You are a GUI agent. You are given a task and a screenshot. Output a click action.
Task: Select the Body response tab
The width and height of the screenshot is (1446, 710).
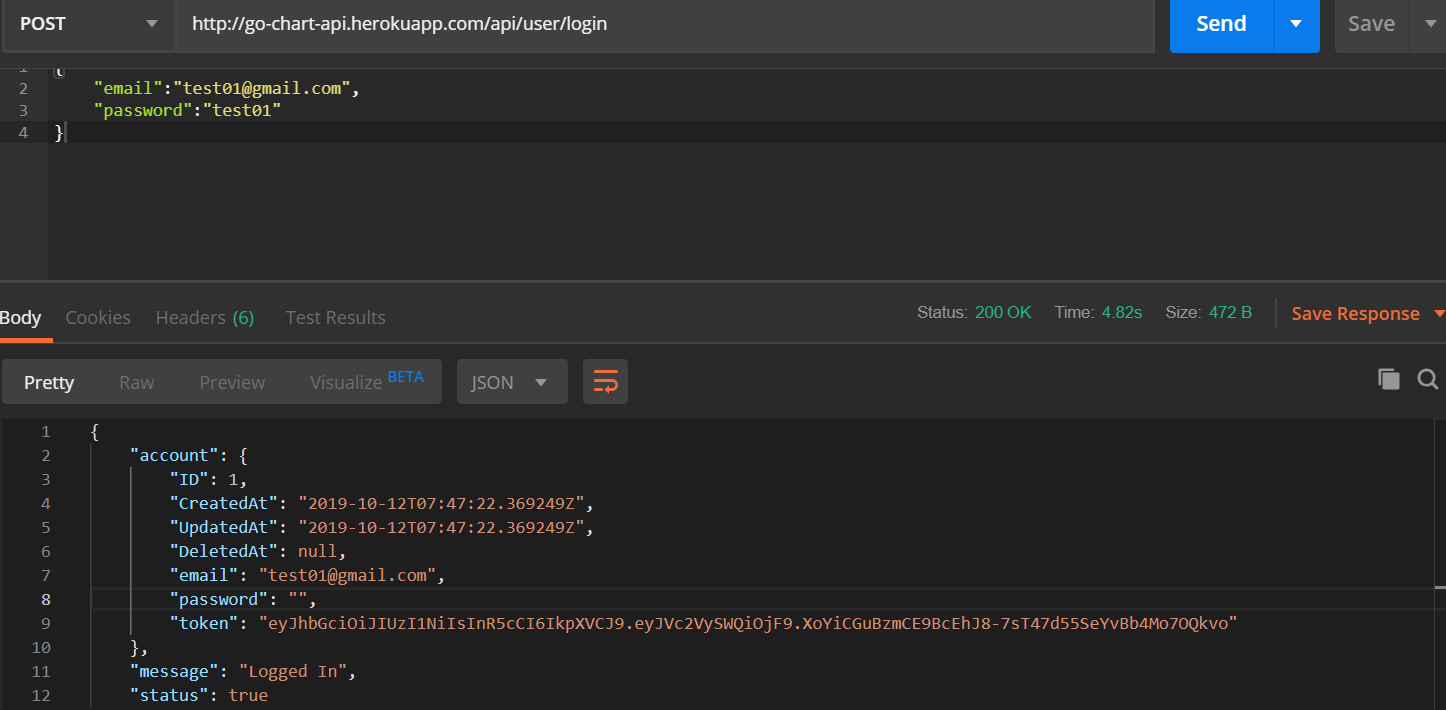(x=21, y=317)
